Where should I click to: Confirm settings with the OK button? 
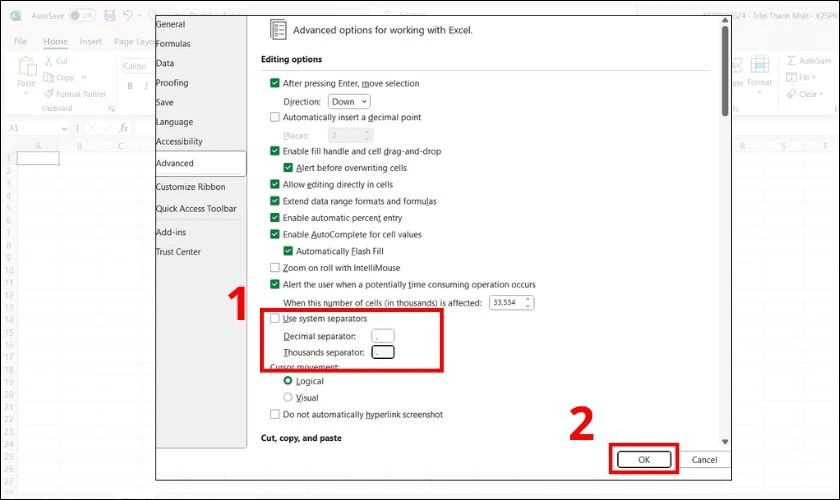[x=644, y=459]
